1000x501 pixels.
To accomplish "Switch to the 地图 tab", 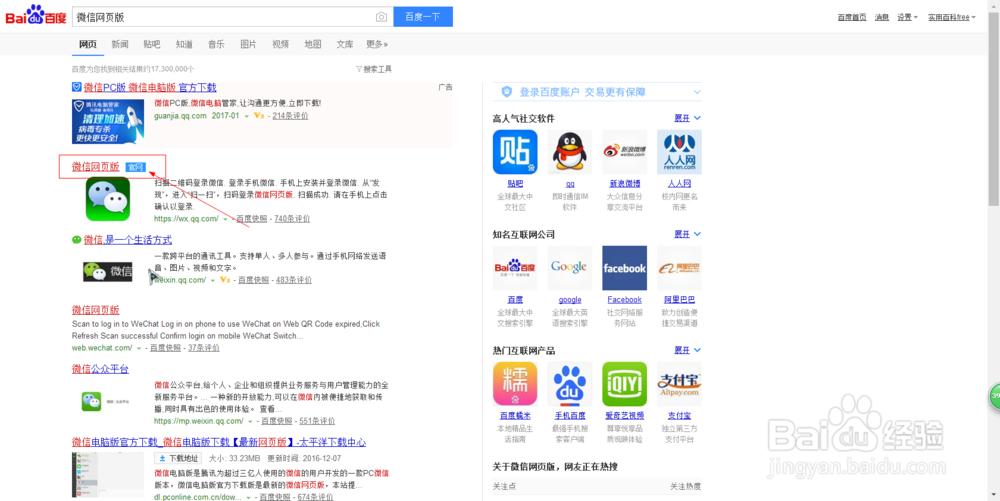I will 313,44.
